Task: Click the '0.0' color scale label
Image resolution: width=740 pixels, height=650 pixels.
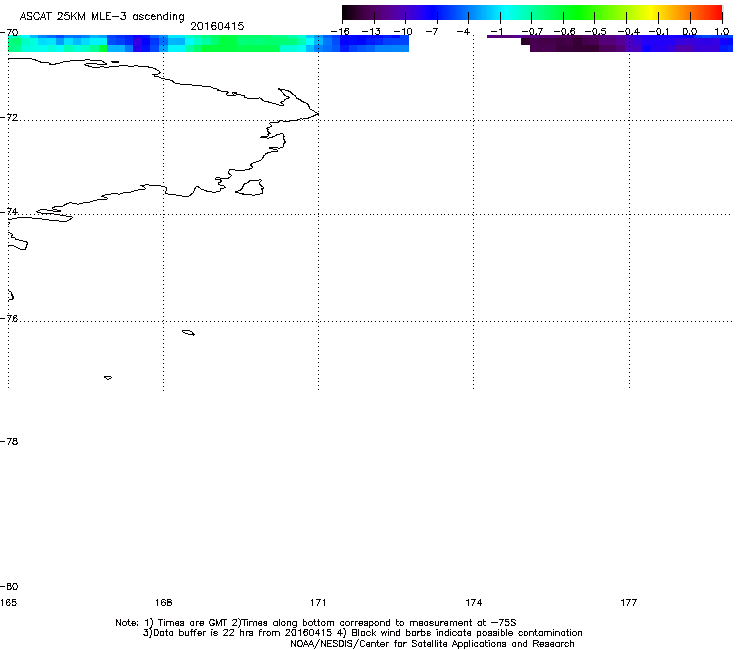Action: 690,32
